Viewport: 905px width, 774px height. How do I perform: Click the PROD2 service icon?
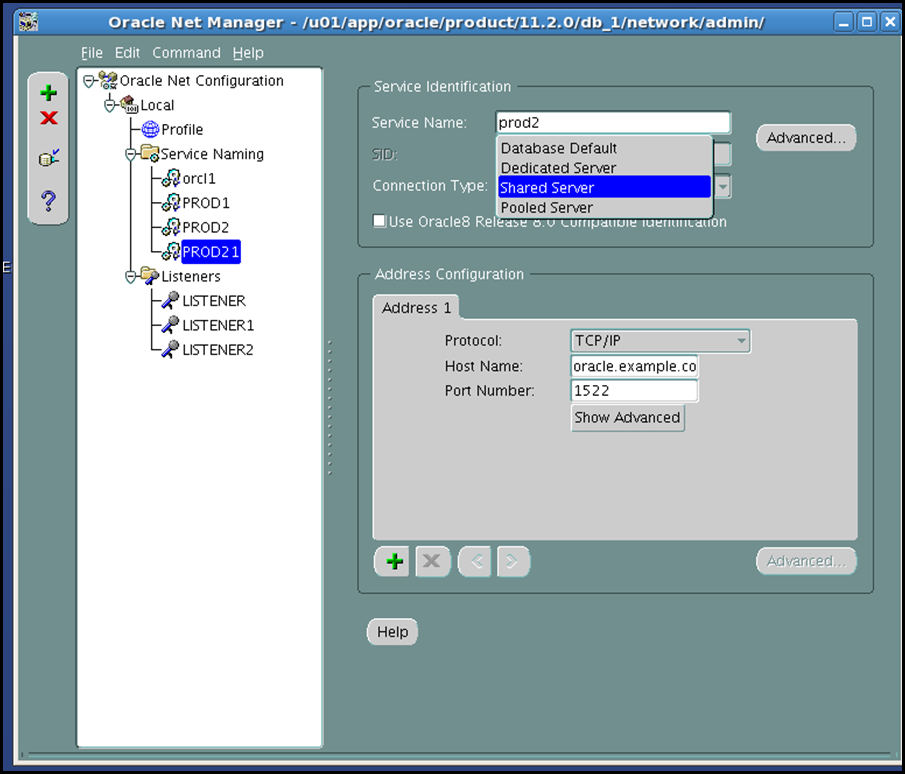click(x=171, y=227)
